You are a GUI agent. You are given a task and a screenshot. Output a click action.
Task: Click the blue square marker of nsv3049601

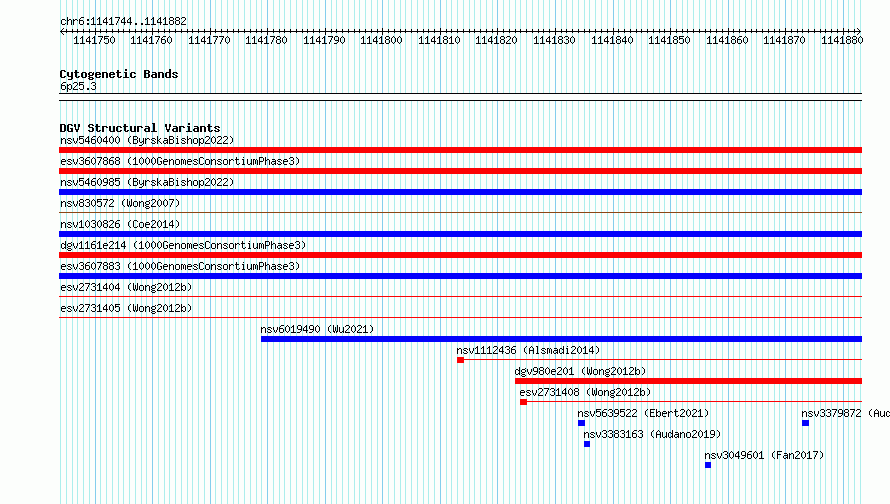708,465
